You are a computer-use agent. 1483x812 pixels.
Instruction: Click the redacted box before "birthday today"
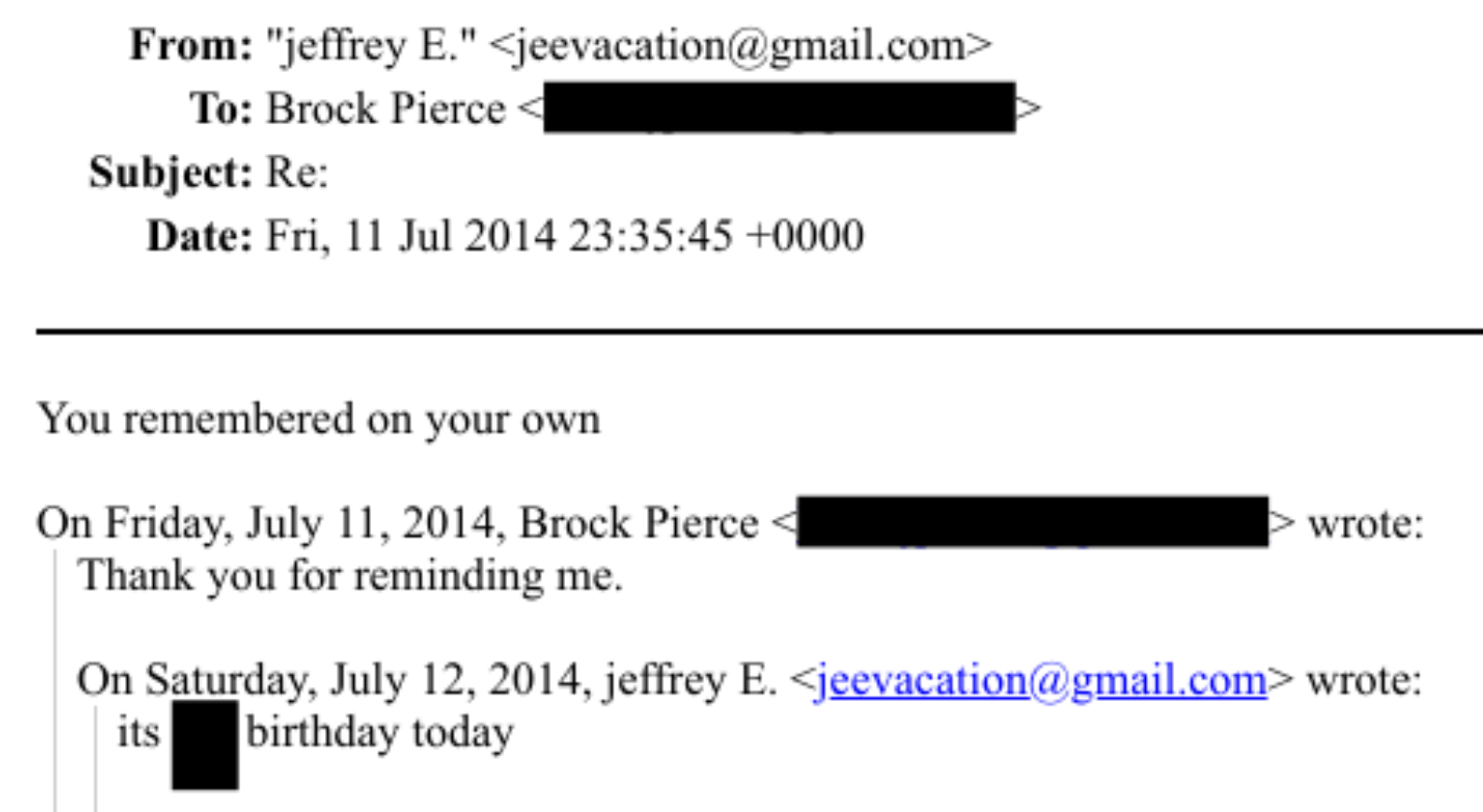(x=205, y=745)
